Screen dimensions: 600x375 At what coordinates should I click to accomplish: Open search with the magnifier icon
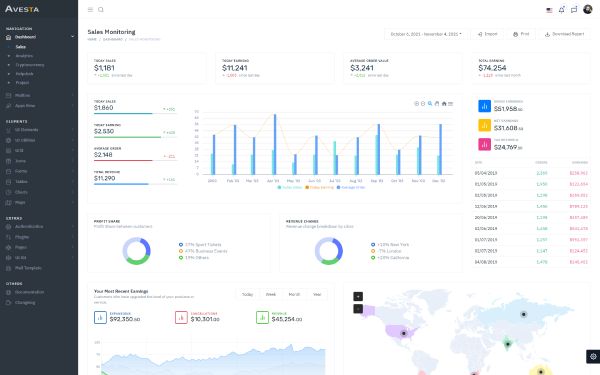pyautogui.click(x=101, y=10)
